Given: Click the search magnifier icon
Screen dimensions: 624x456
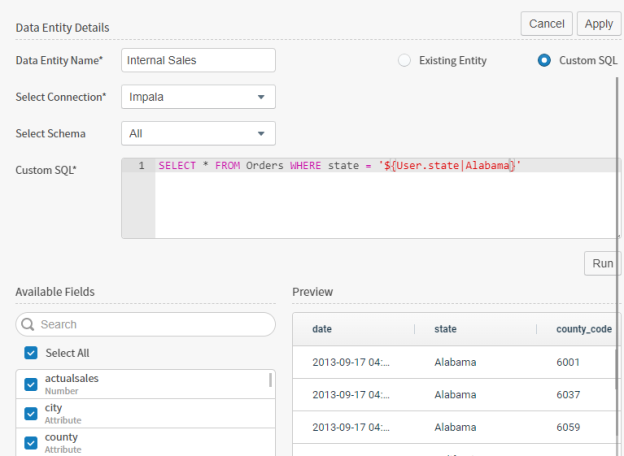Looking at the screenshot, I should 29,325.
